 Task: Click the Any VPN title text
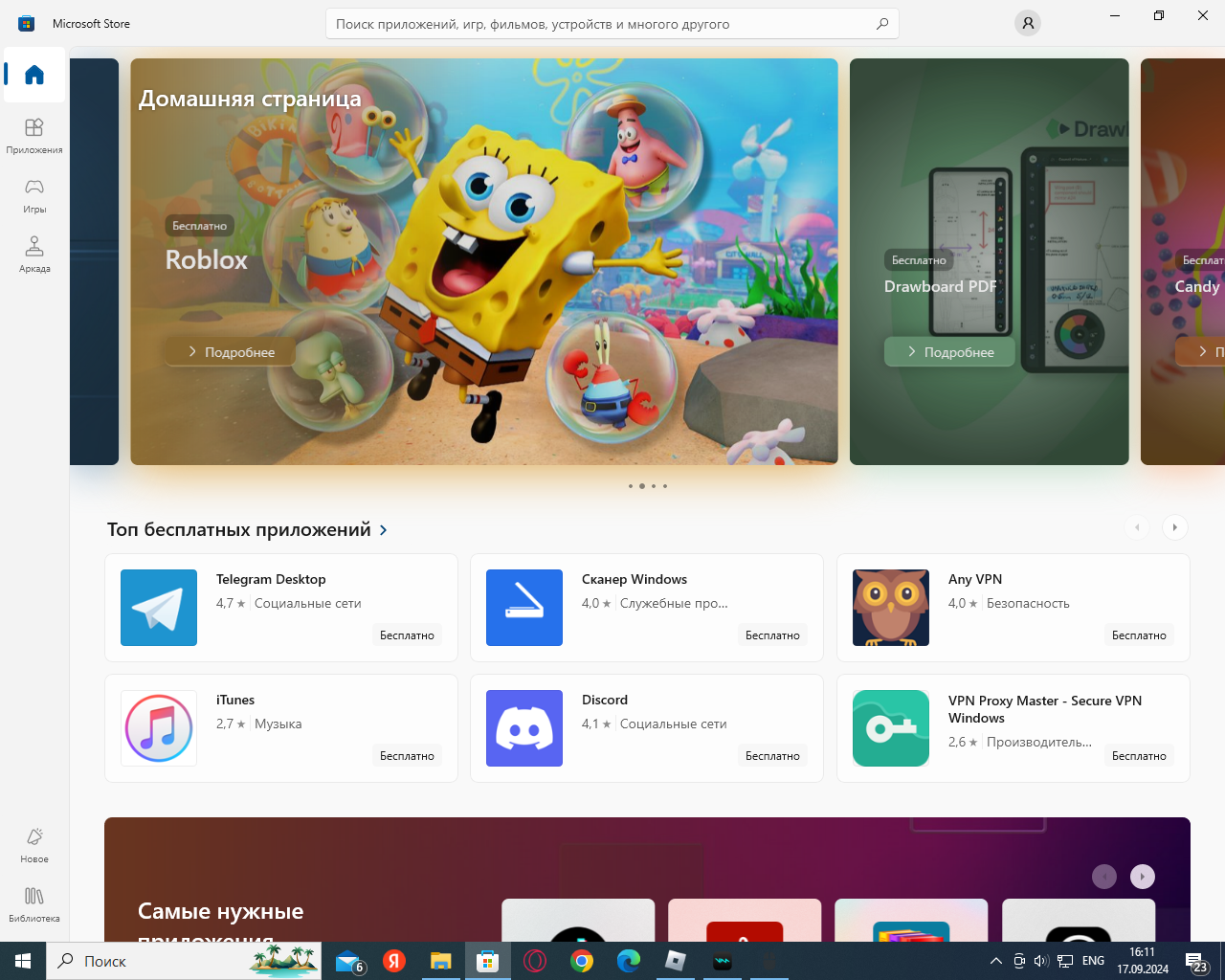[975, 580]
